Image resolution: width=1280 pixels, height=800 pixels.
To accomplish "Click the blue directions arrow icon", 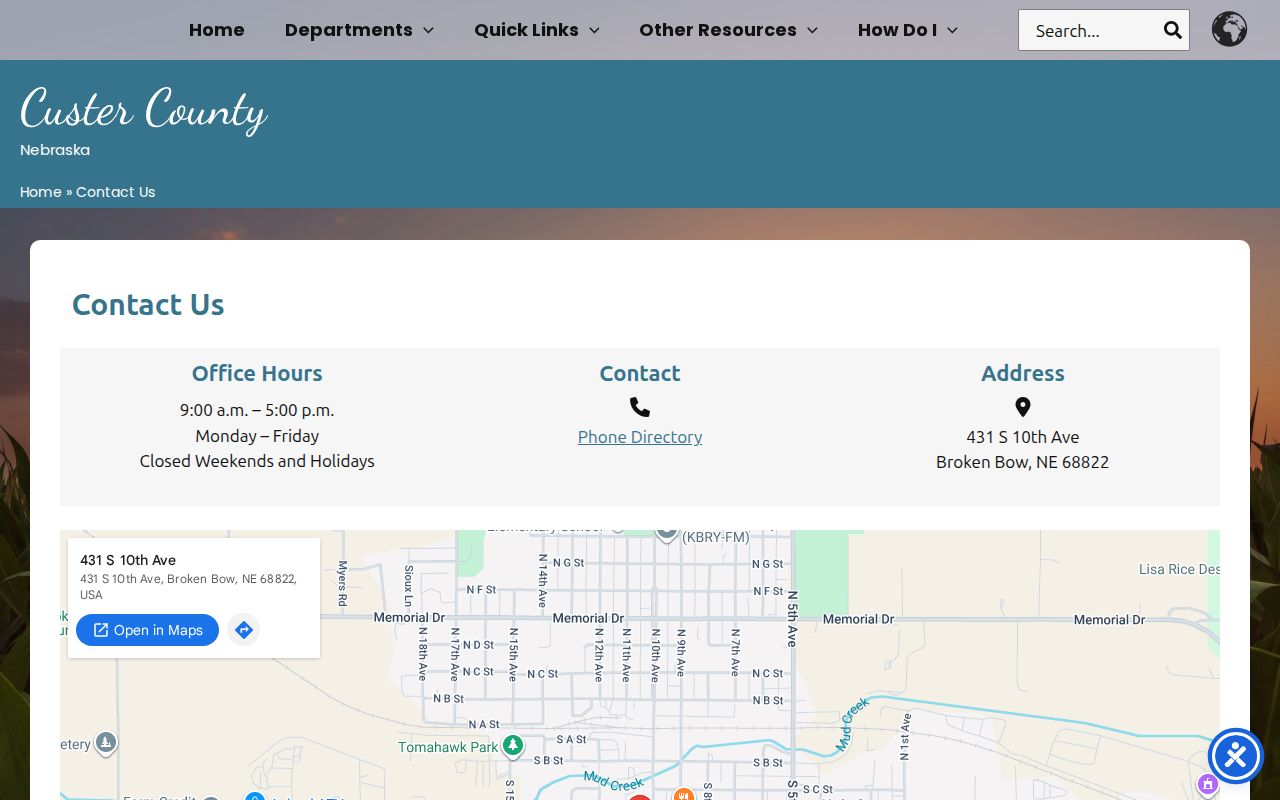I will 243,630.
